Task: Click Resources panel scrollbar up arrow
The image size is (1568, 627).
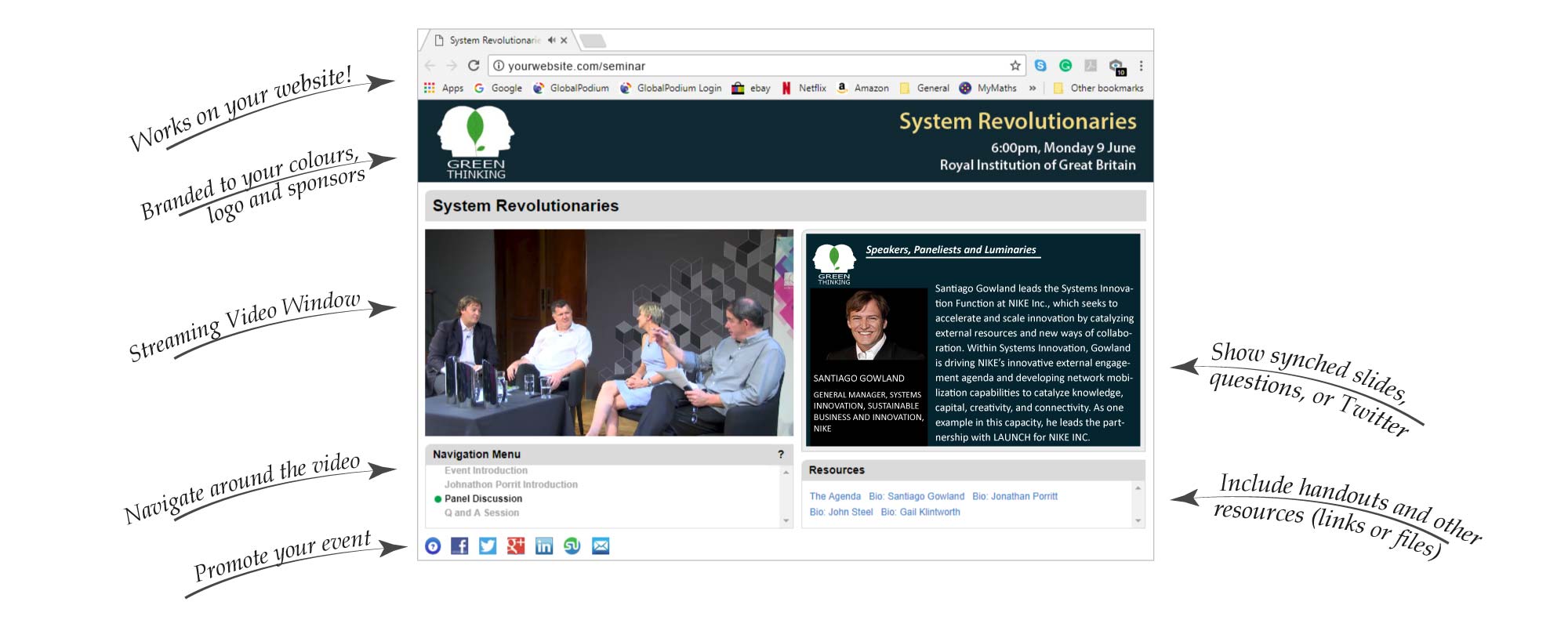Action: (x=1138, y=487)
